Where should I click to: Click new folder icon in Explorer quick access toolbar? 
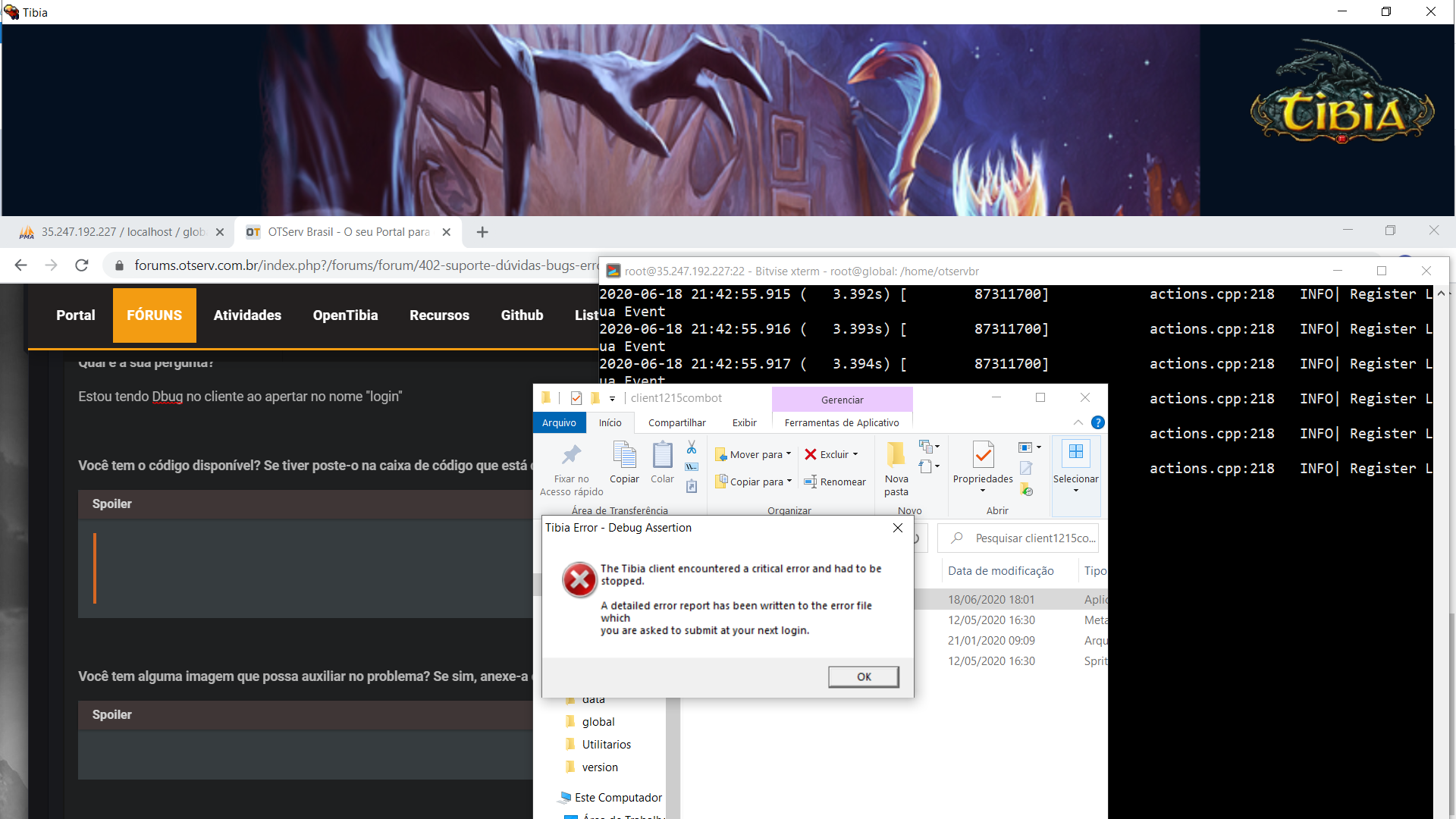tap(595, 398)
